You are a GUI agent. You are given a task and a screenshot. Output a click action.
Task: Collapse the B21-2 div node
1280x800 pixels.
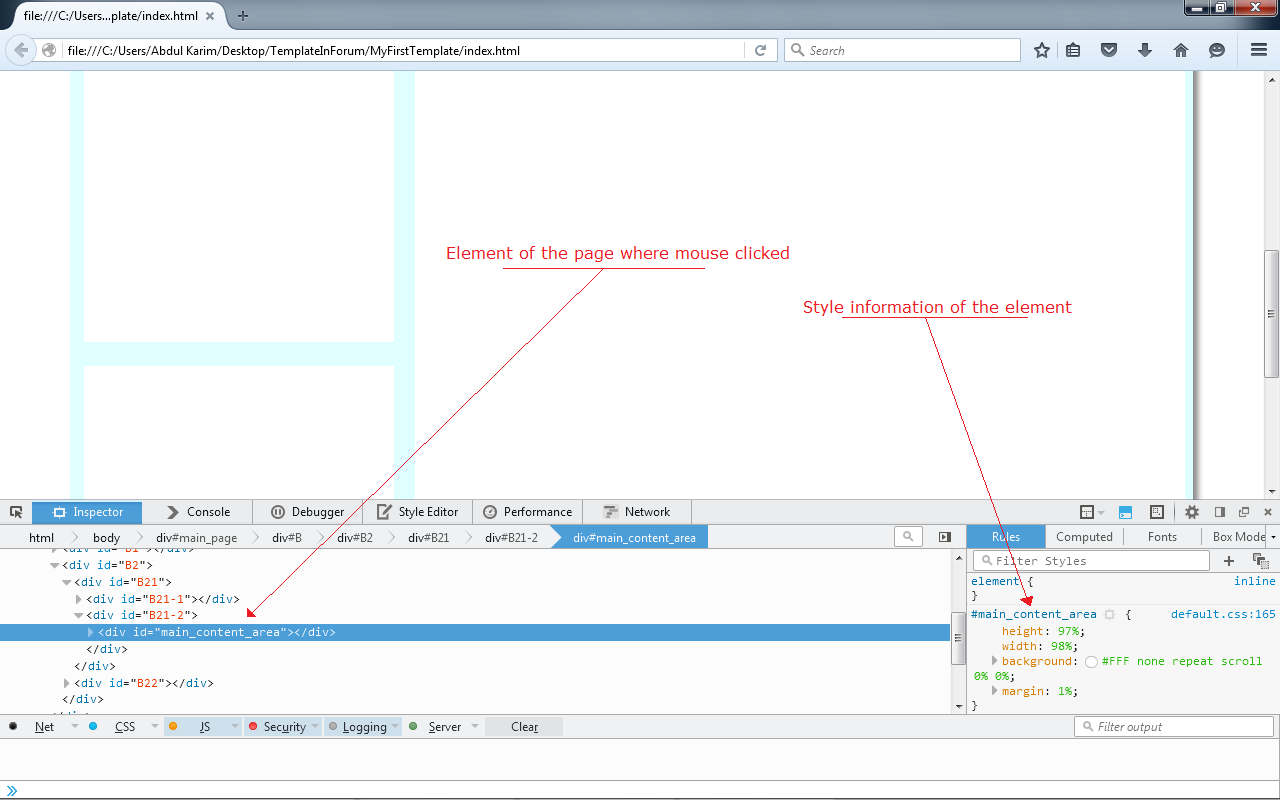pyautogui.click(x=79, y=615)
